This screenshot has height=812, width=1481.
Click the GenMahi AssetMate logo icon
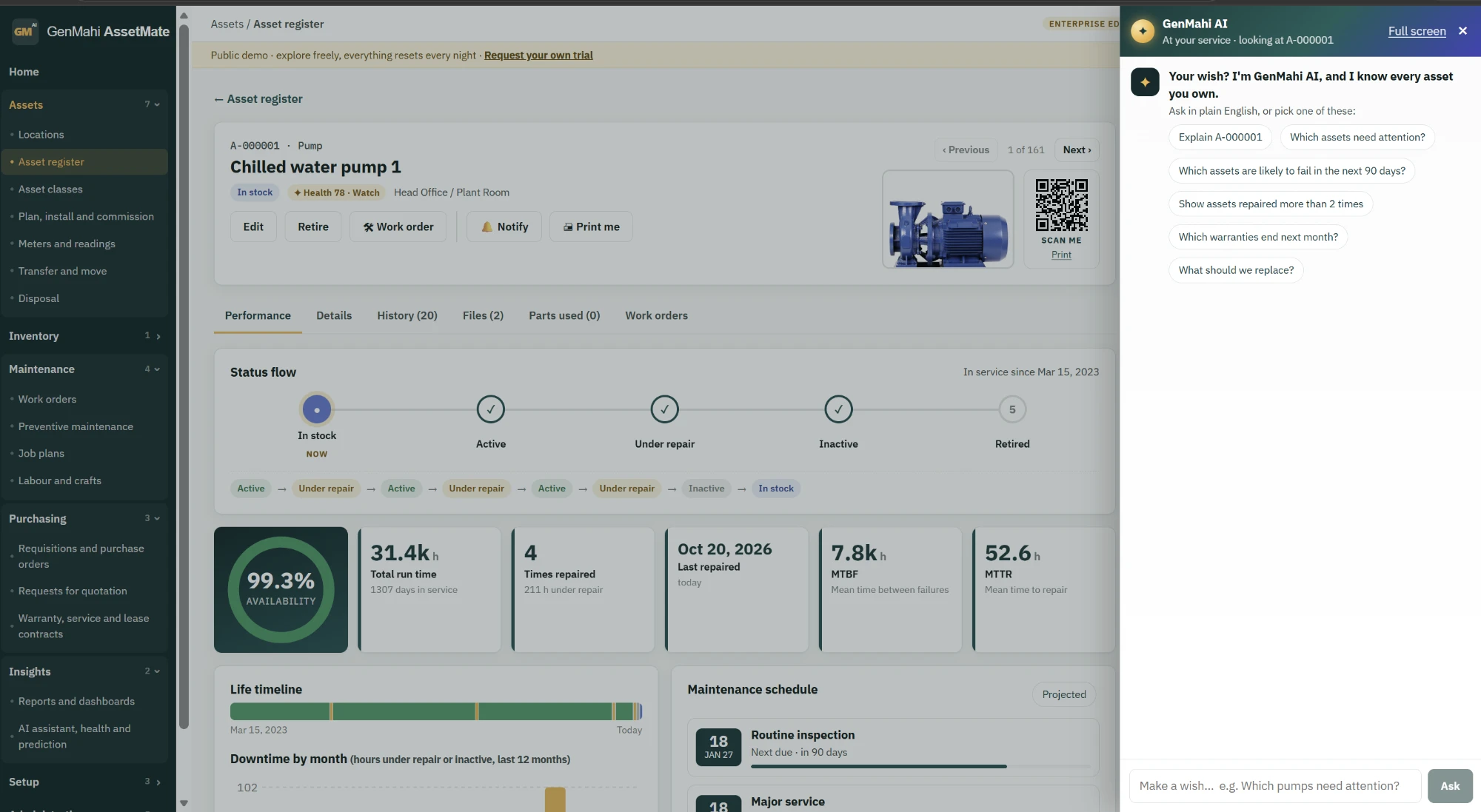point(25,31)
